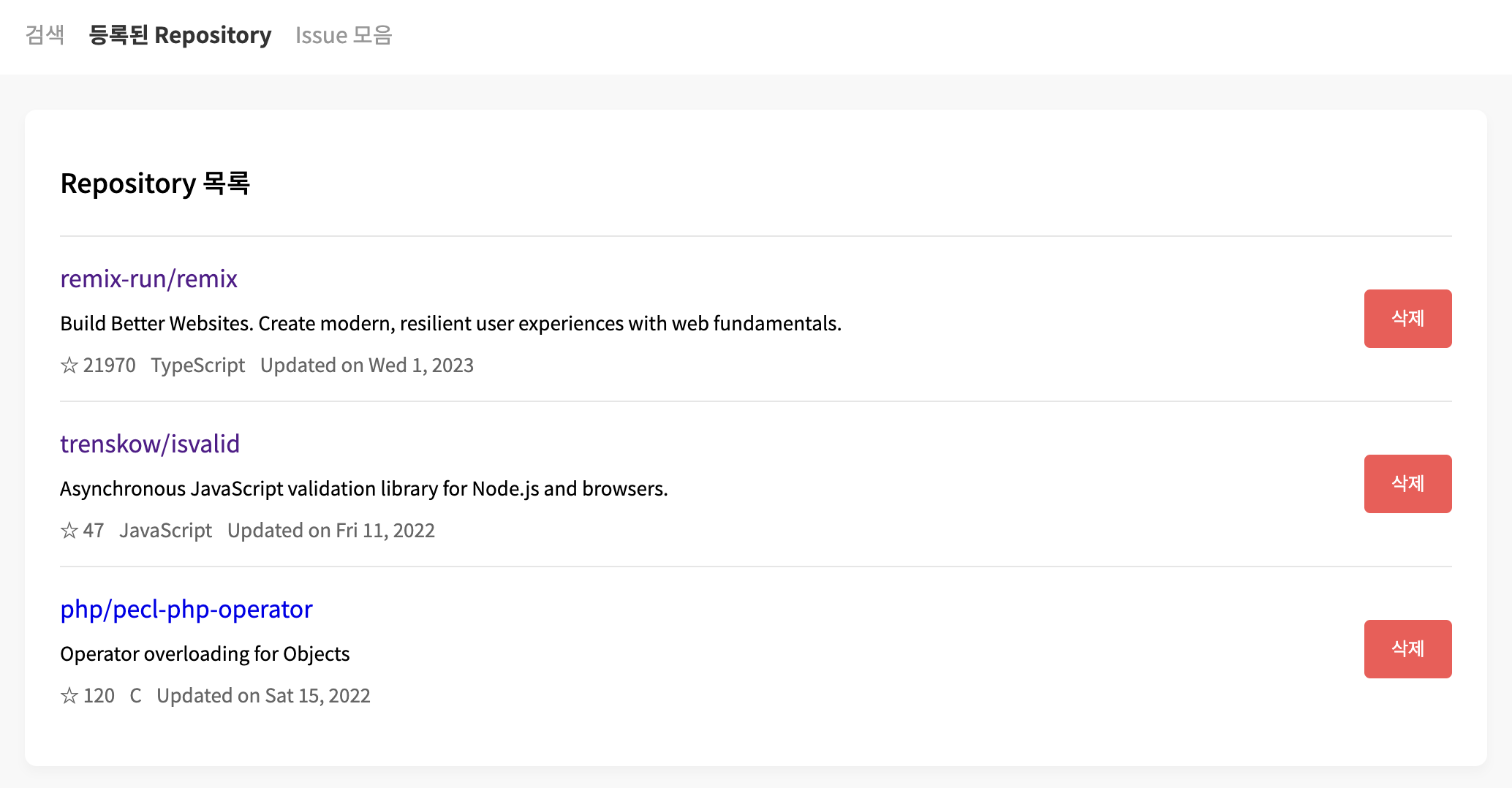
Task: Click the JavaScript language label under trenskow/isvalid
Action: (165, 531)
